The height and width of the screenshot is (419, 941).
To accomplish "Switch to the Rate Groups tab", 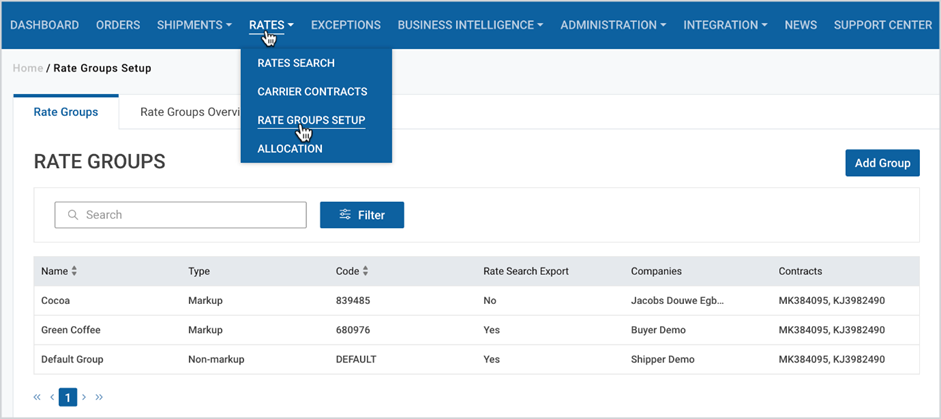I will tap(66, 112).
